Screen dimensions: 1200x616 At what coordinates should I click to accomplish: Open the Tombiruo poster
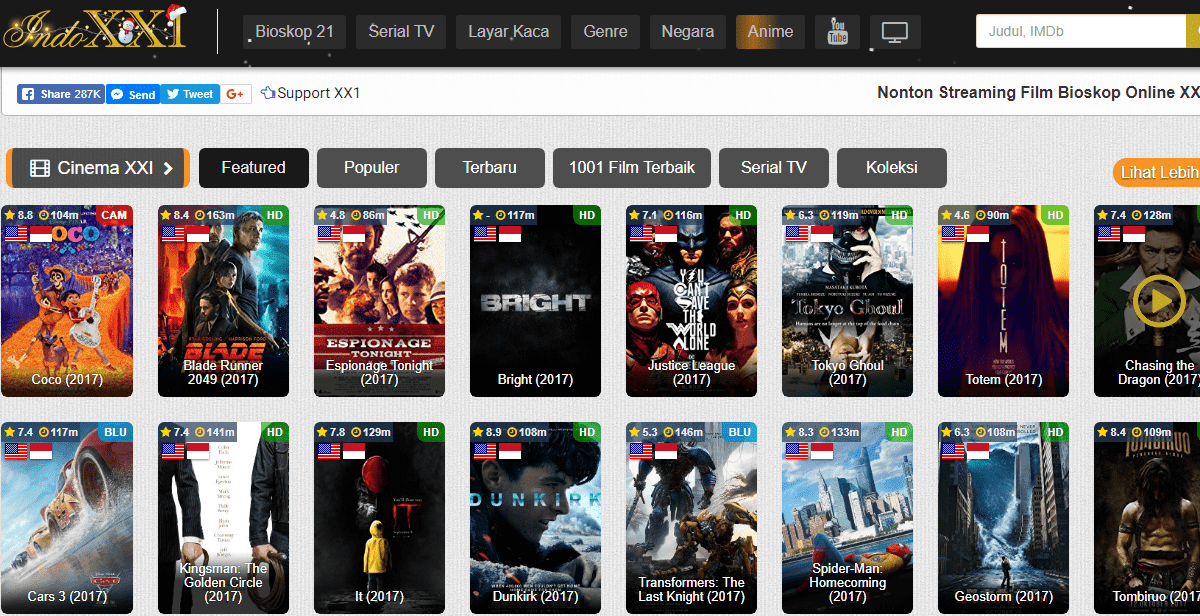[x=1147, y=519]
